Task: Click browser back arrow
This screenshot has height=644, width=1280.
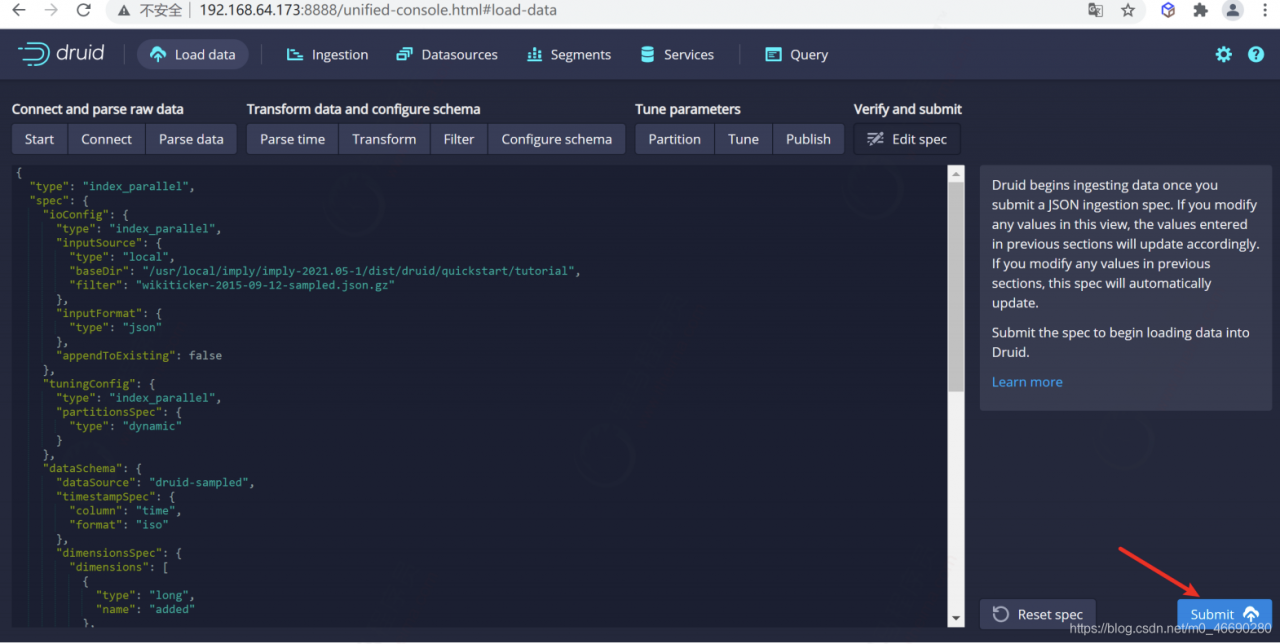Action: pos(18,10)
